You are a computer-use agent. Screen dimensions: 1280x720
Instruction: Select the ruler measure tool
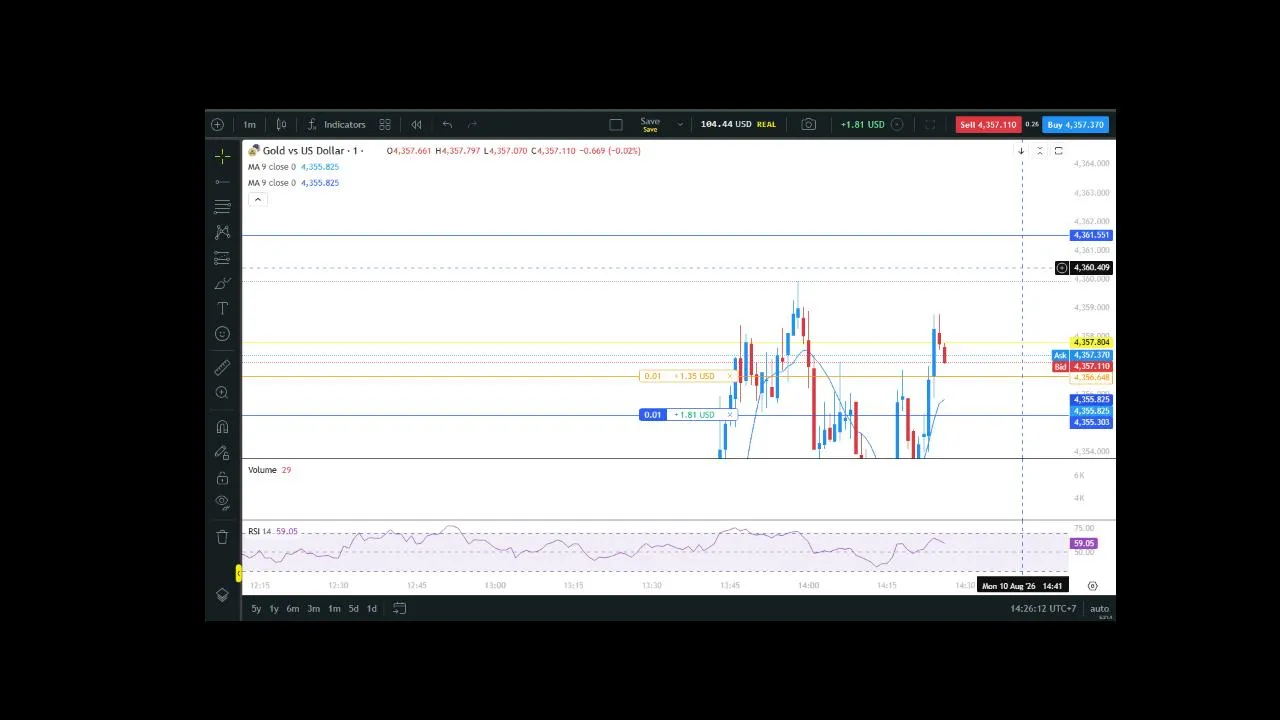[222, 368]
